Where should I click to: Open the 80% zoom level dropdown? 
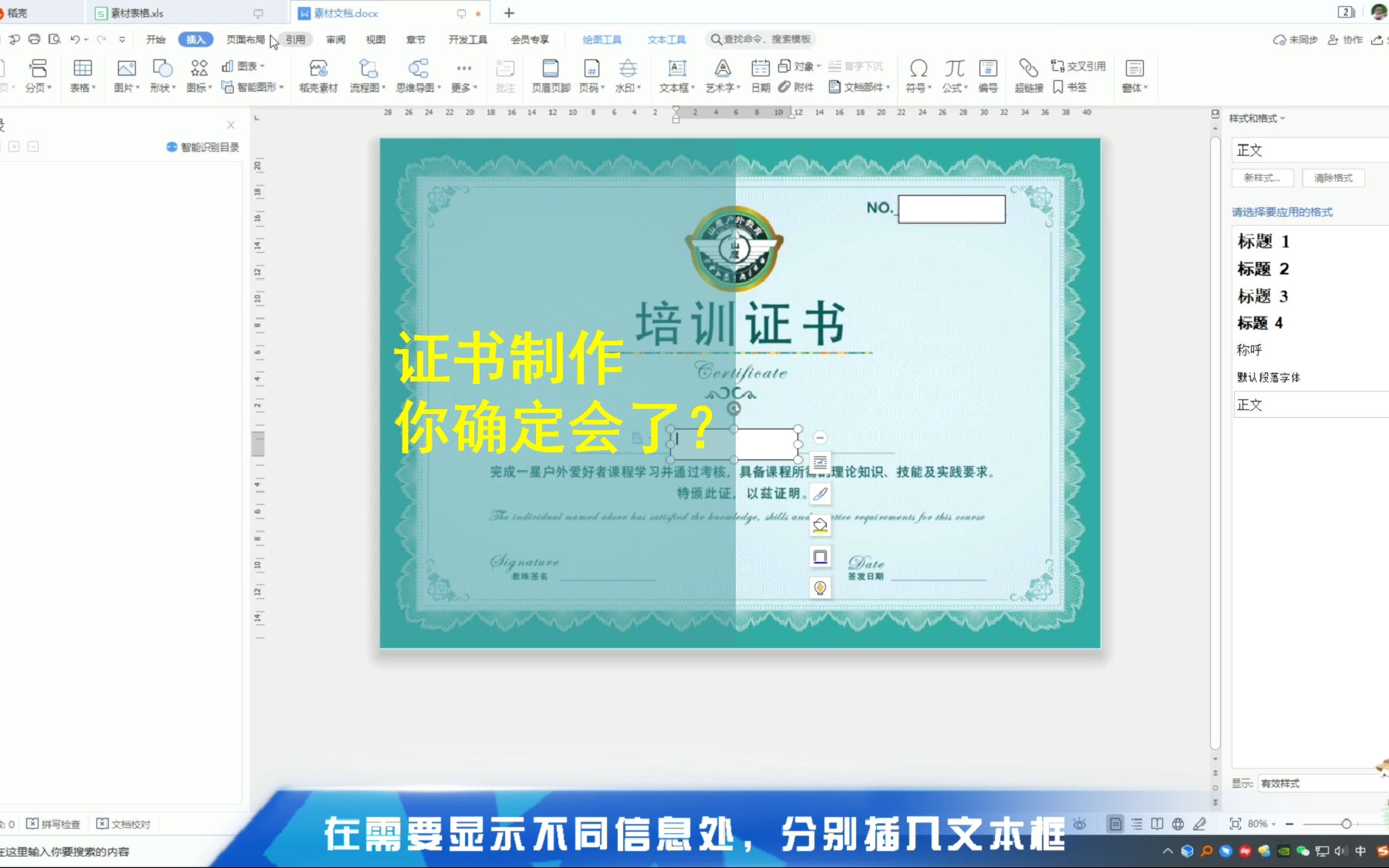(1262, 824)
